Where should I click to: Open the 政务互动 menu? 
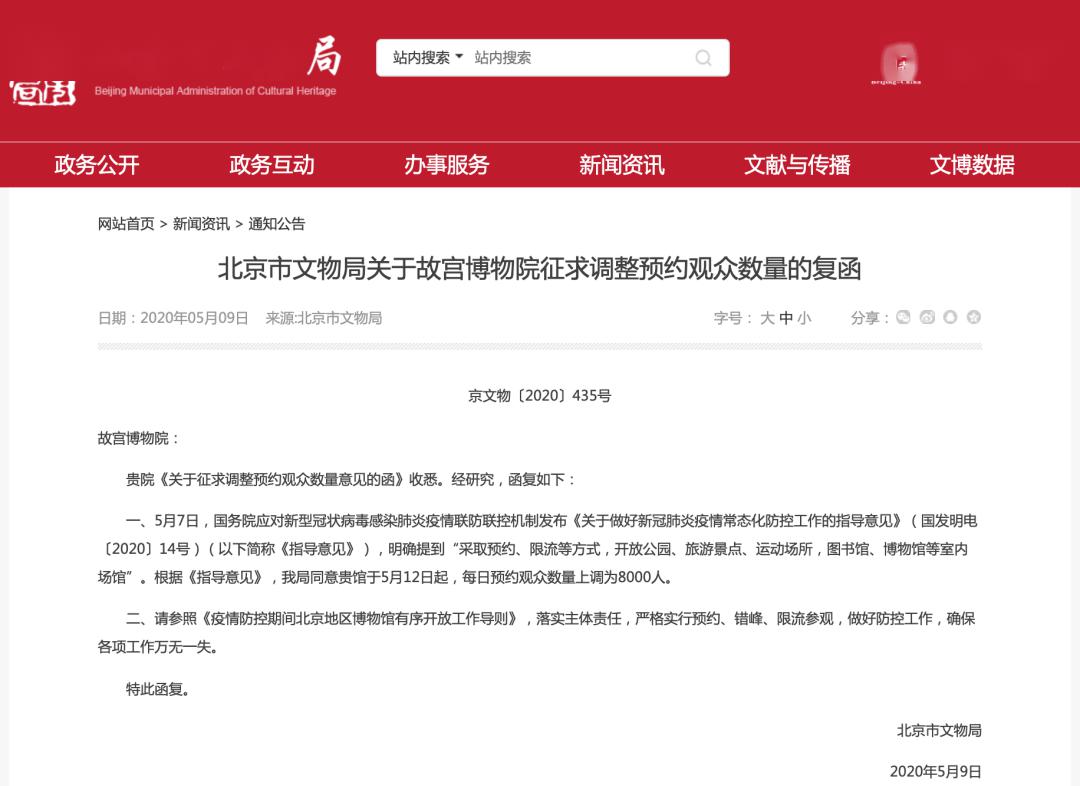(x=271, y=165)
